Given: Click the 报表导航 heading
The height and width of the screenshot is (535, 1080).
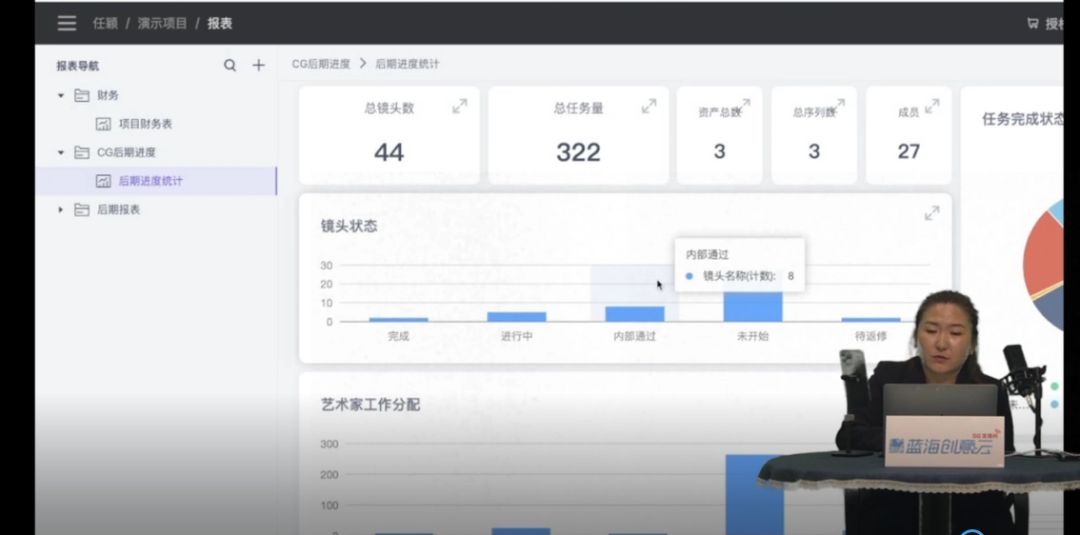Looking at the screenshot, I should 78,66.
